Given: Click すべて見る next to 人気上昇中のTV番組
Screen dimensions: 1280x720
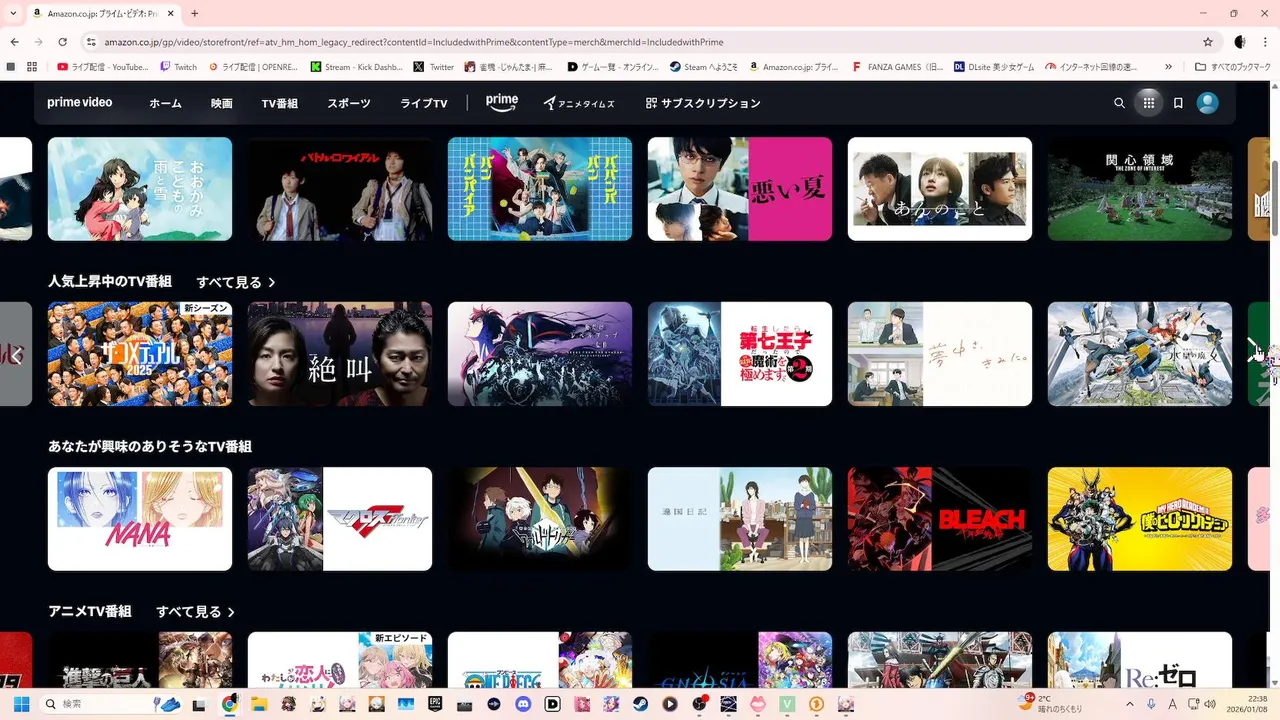Looking at the screenshot, I should click(x=235, y=282).
